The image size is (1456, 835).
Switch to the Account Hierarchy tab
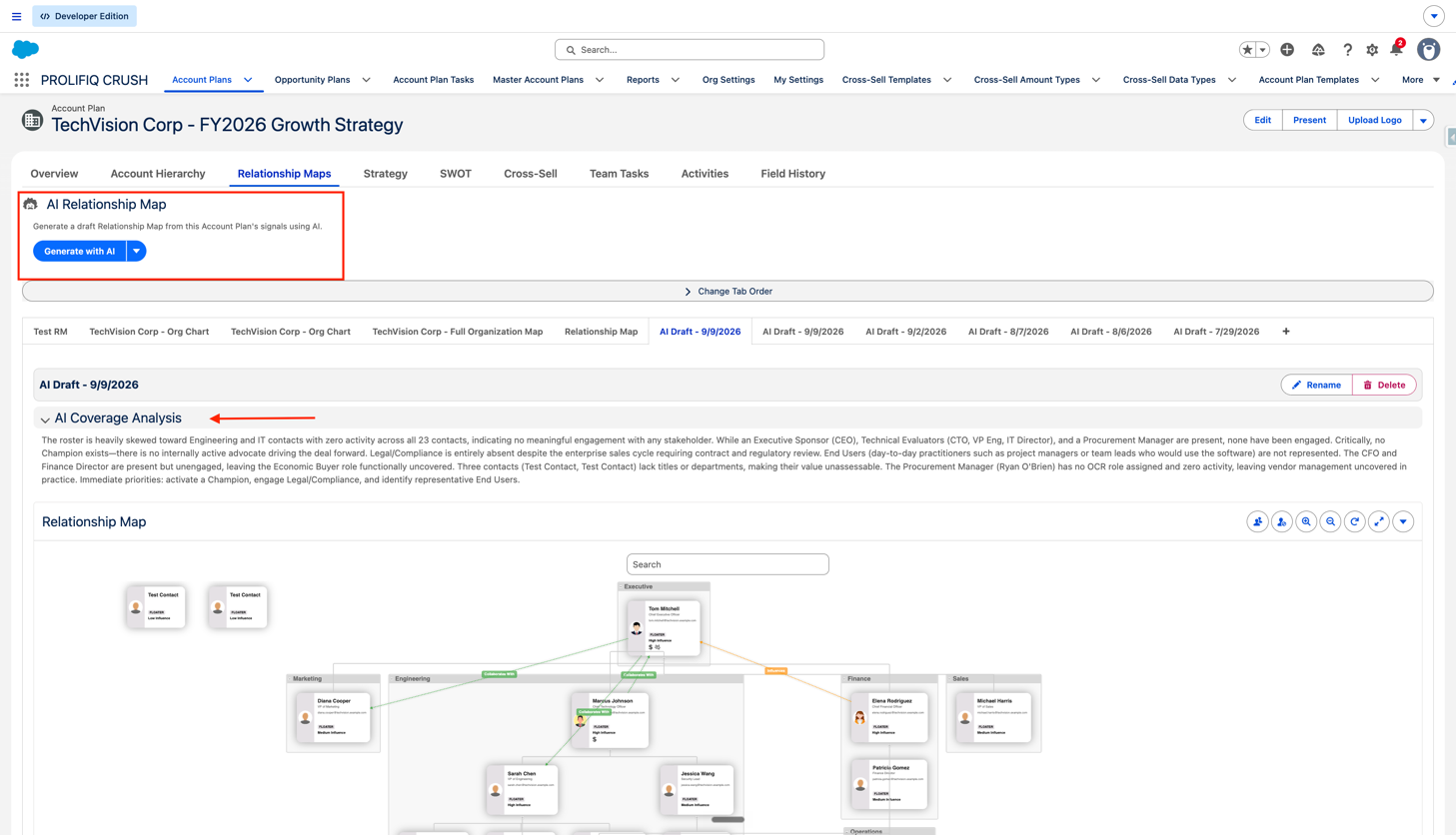pos(158,174)
